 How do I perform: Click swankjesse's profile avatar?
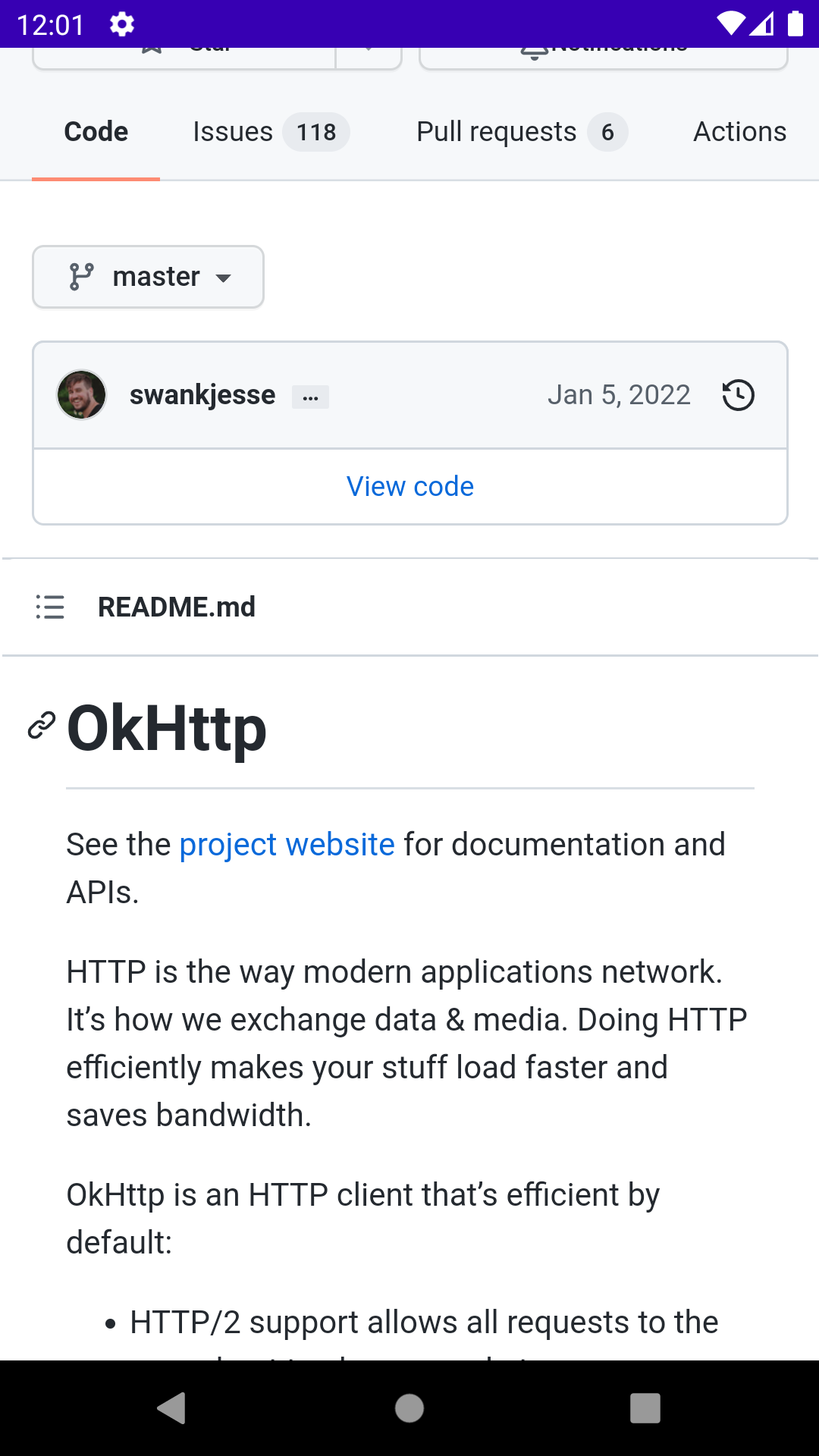[81, 394]
